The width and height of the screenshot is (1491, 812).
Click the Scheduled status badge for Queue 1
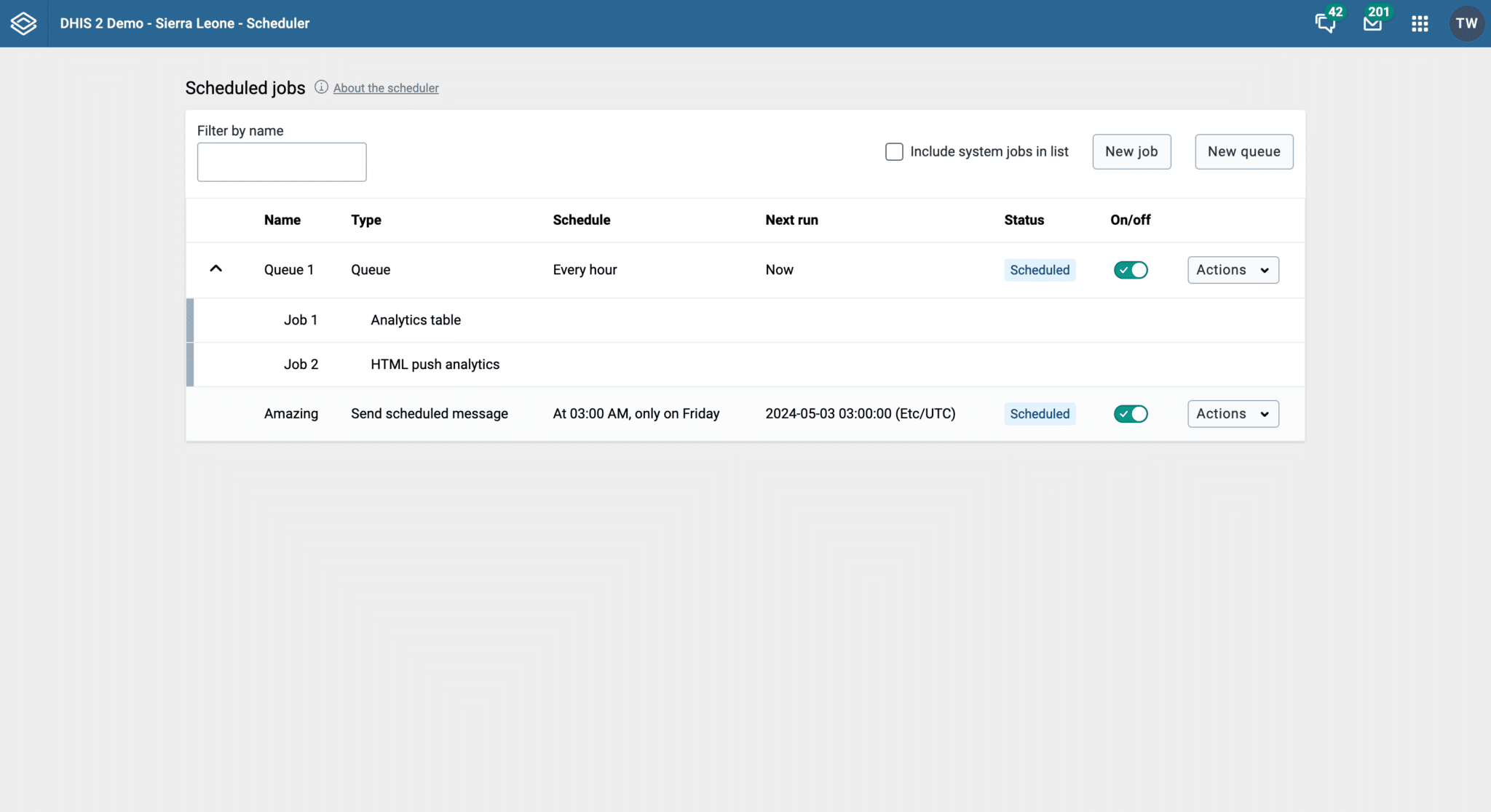[x=1040, y=270]
